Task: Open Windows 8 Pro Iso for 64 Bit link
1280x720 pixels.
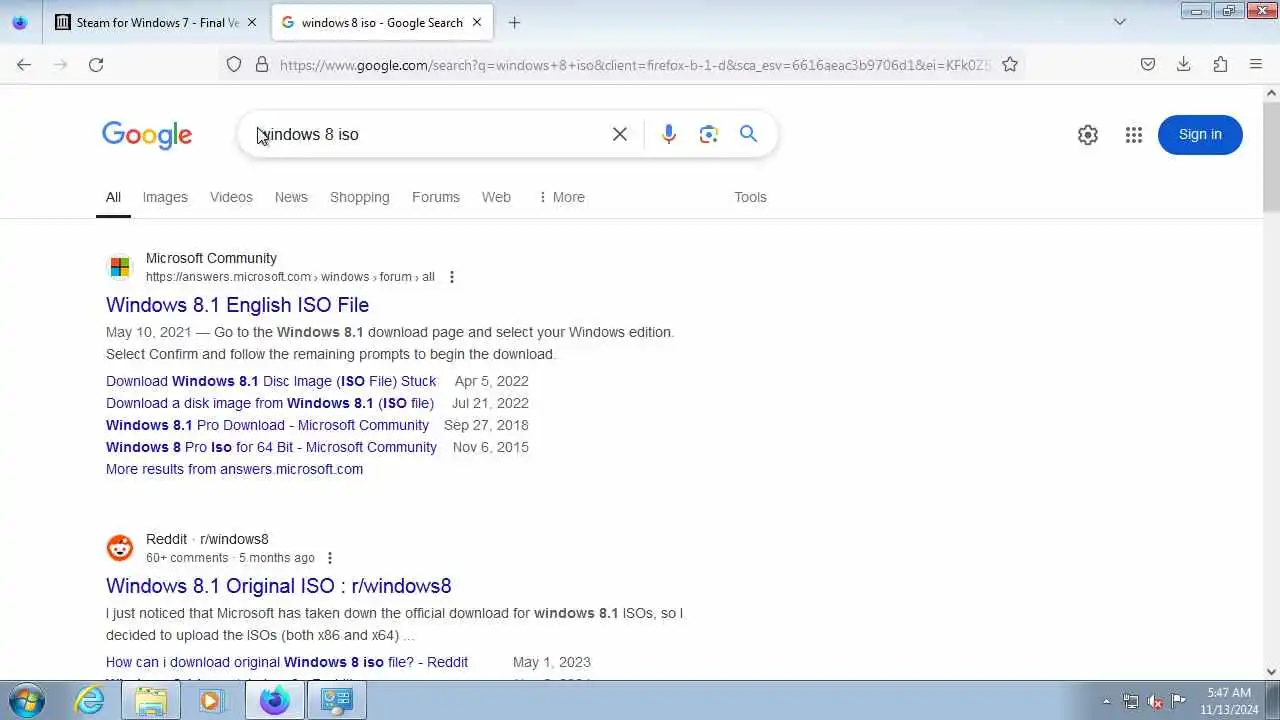Action: tap(271, 447)
